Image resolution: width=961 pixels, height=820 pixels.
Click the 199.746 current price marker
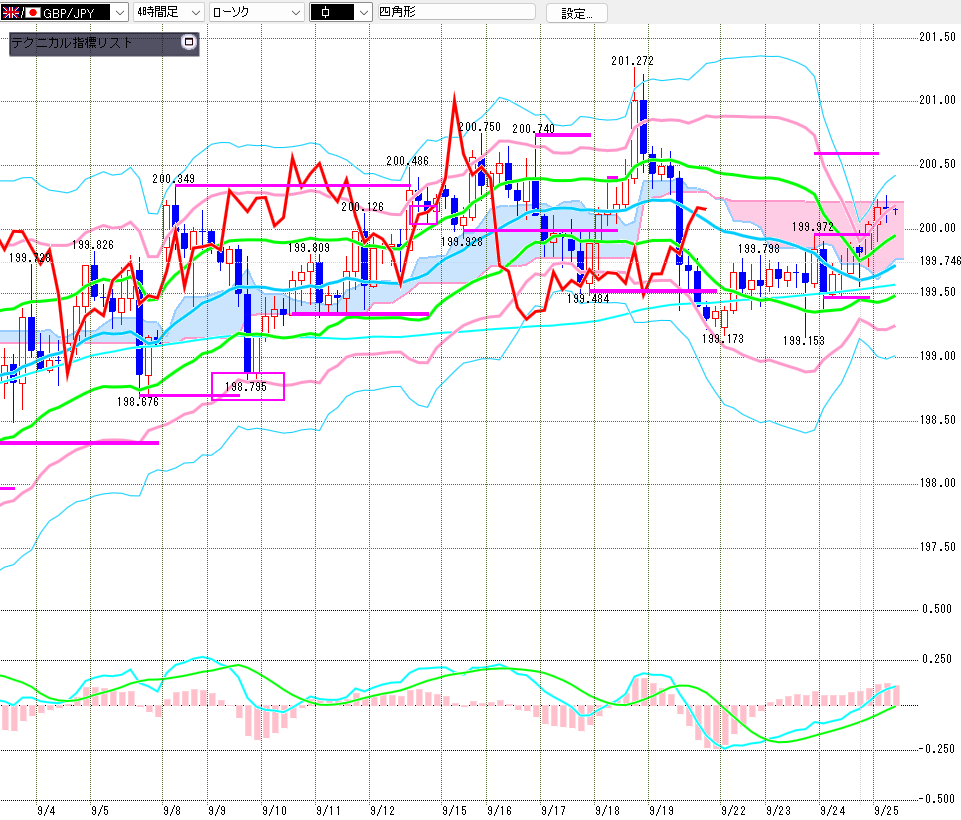pyautogui.click(x=939, y=260)
